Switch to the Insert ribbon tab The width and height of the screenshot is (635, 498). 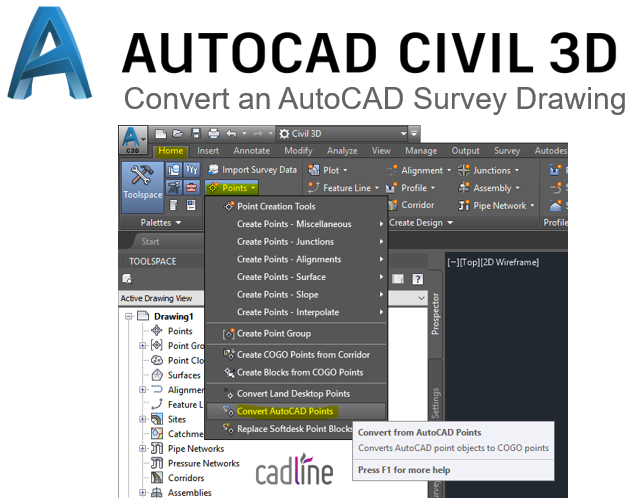coord(208,151)
